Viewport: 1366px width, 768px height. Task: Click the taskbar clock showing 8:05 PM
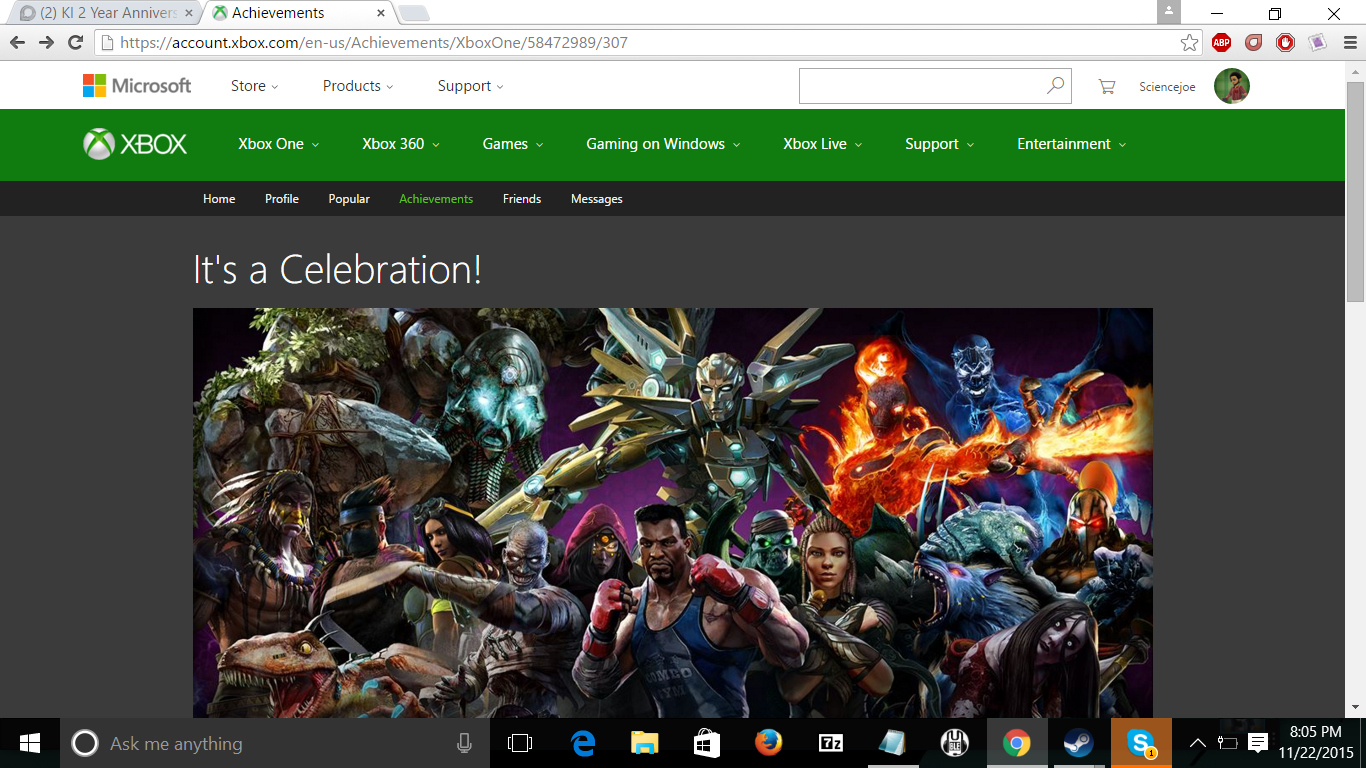1315,743
